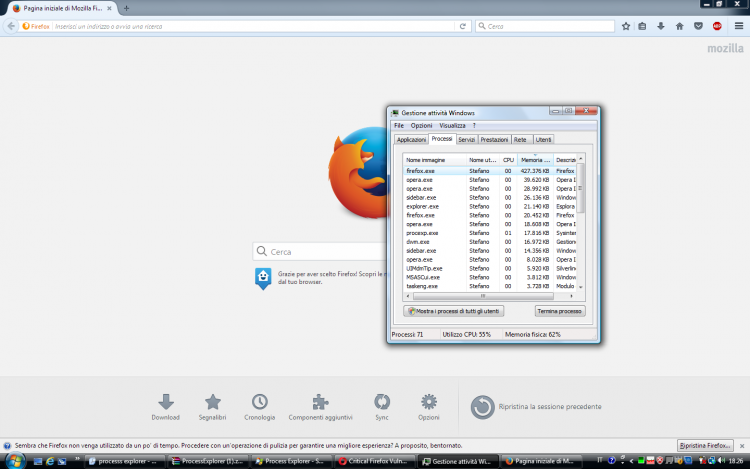Screen dimensions: 750x469
Task: Select procexp.exe process row
Action: [x=490, y=233]
